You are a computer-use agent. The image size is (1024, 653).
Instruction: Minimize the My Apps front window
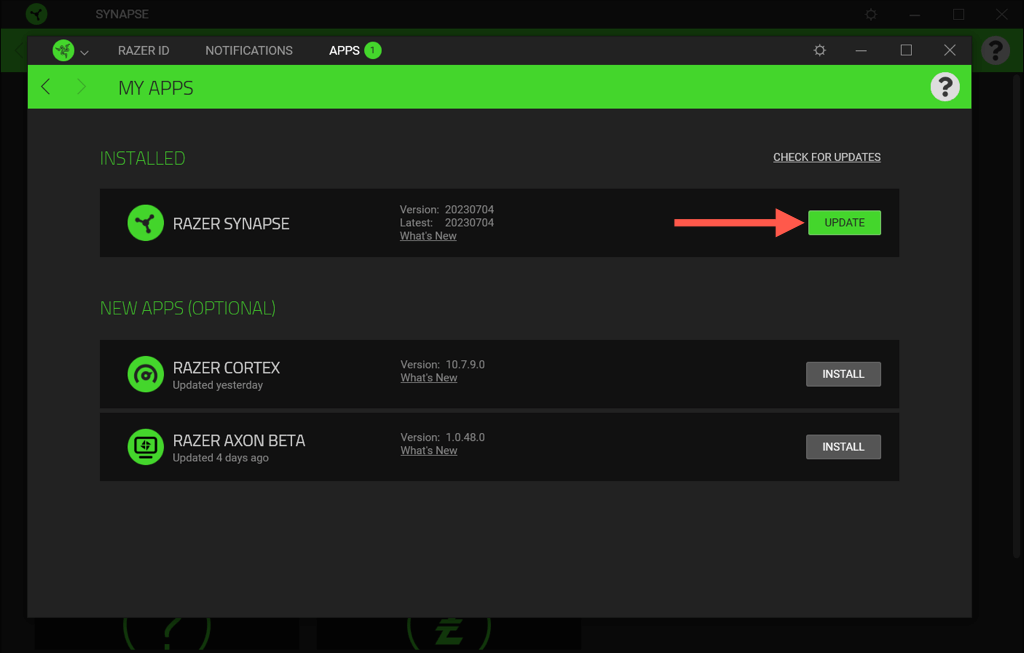pyautogui.click(x=861, y=50)
